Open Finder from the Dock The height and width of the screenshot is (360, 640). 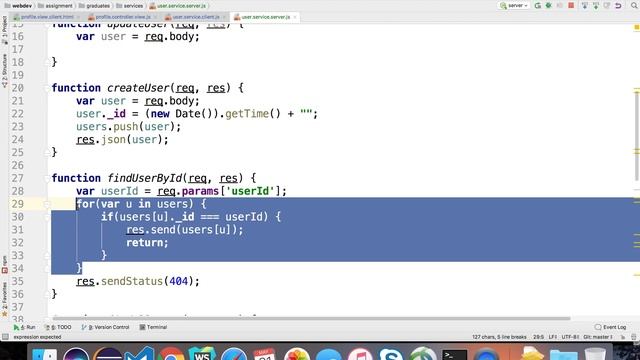(44, 354)
